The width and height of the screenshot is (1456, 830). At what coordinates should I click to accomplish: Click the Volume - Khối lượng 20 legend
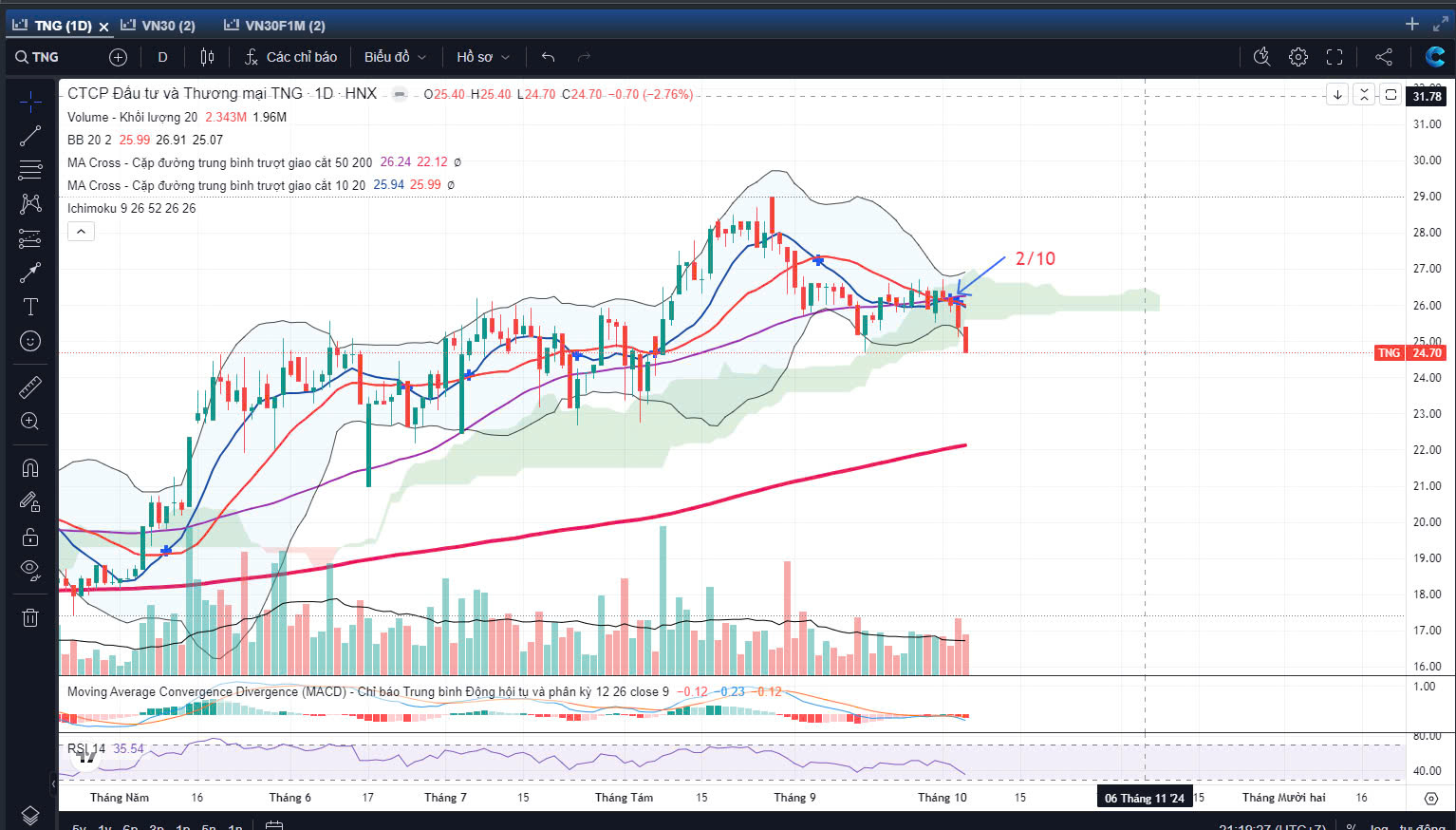coord(132,117)
